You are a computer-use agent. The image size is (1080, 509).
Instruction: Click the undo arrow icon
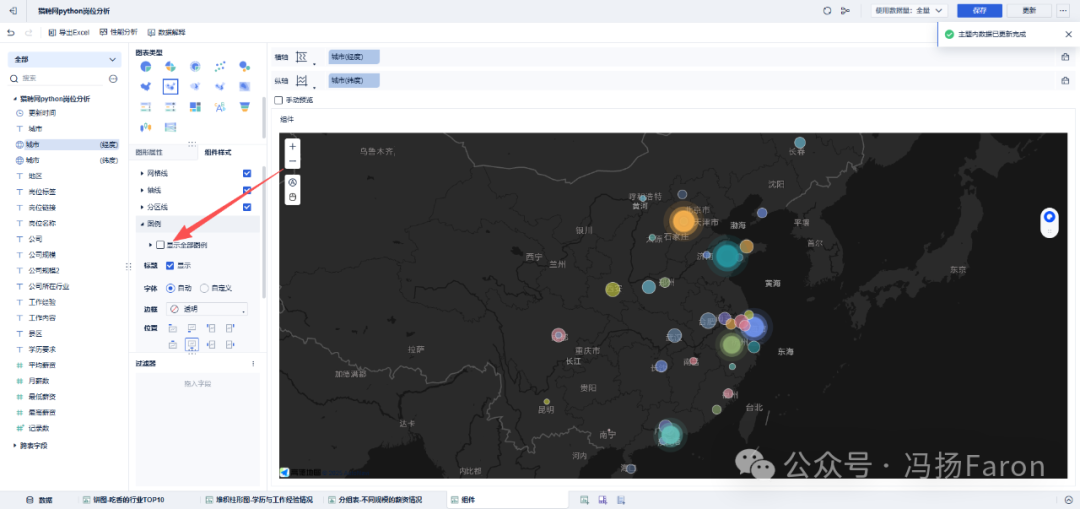click(11, 32)
